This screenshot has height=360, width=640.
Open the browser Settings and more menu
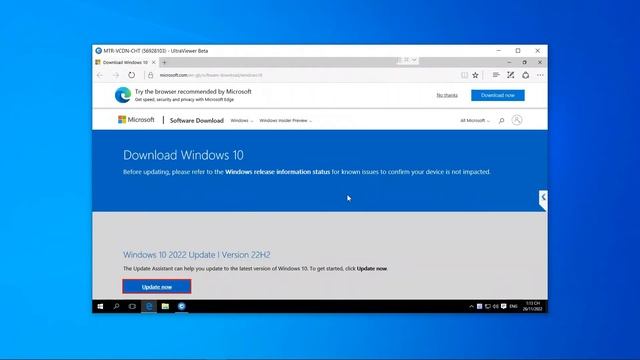[540, 75]
